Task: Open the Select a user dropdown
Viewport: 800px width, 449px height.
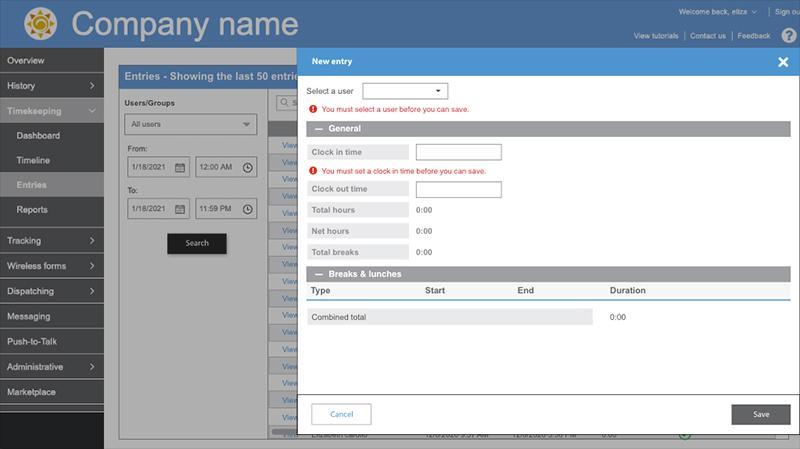Action: point(405,91)
